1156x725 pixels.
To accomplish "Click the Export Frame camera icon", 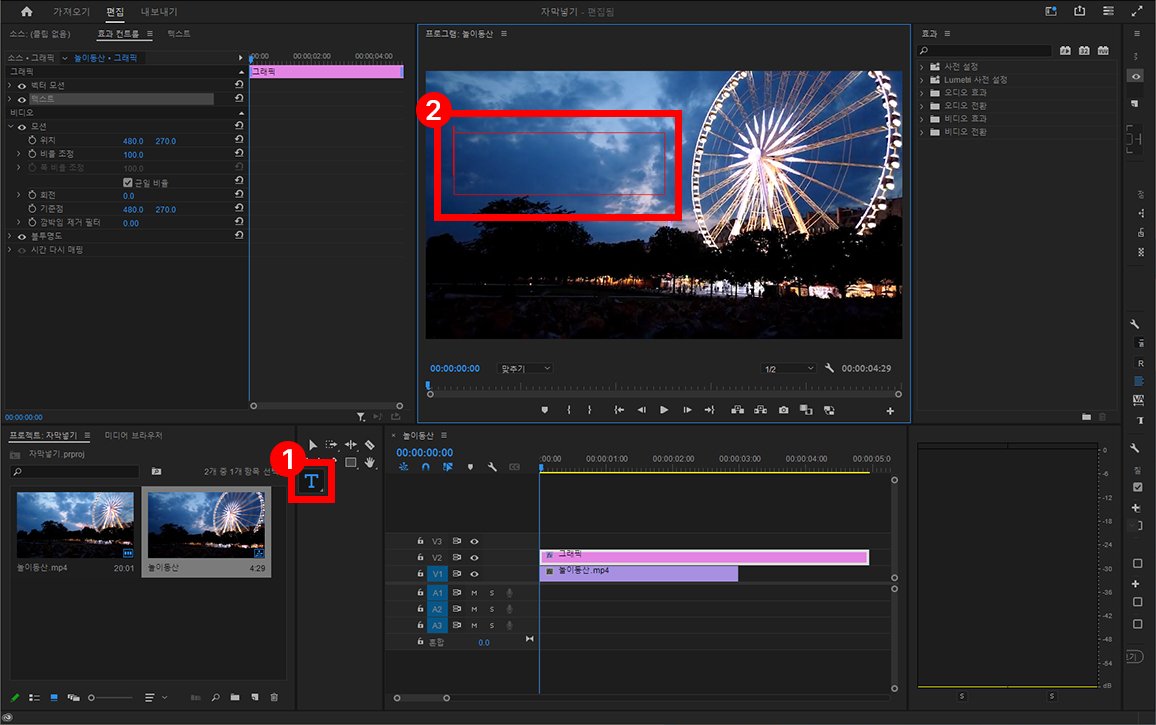I will [783, 409].
